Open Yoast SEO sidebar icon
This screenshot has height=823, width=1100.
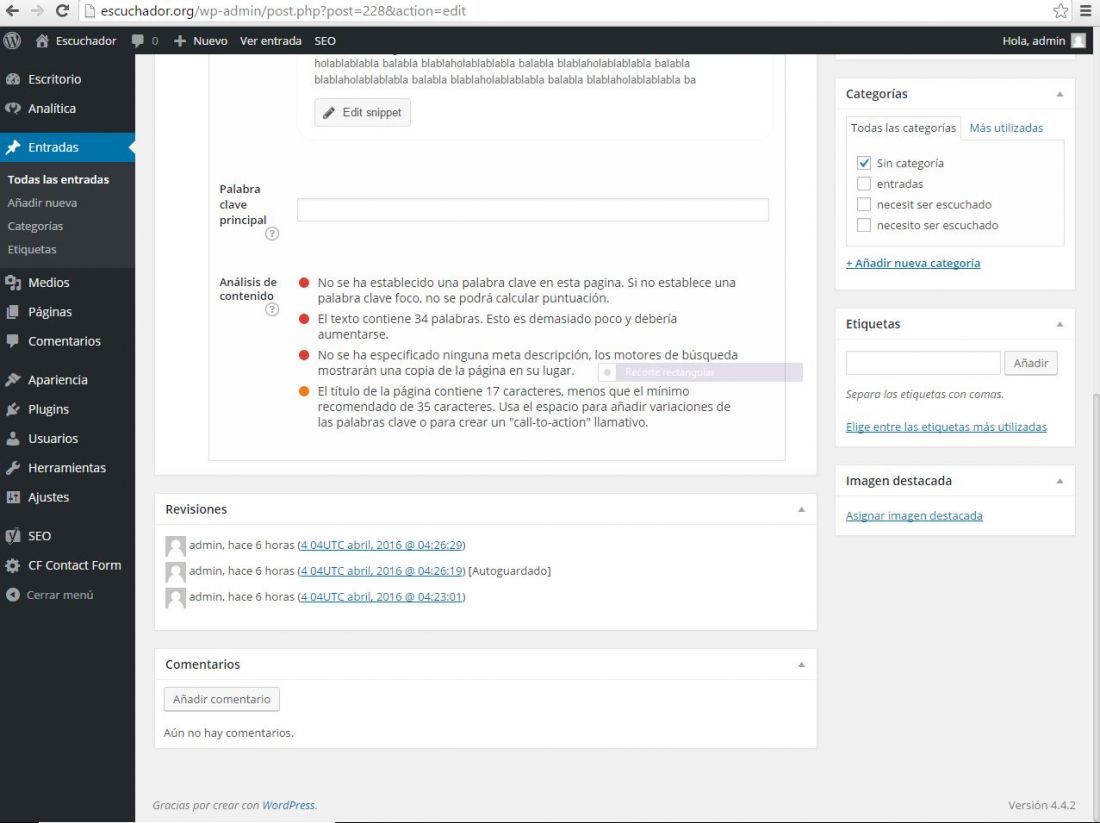[x=13, y=536]
